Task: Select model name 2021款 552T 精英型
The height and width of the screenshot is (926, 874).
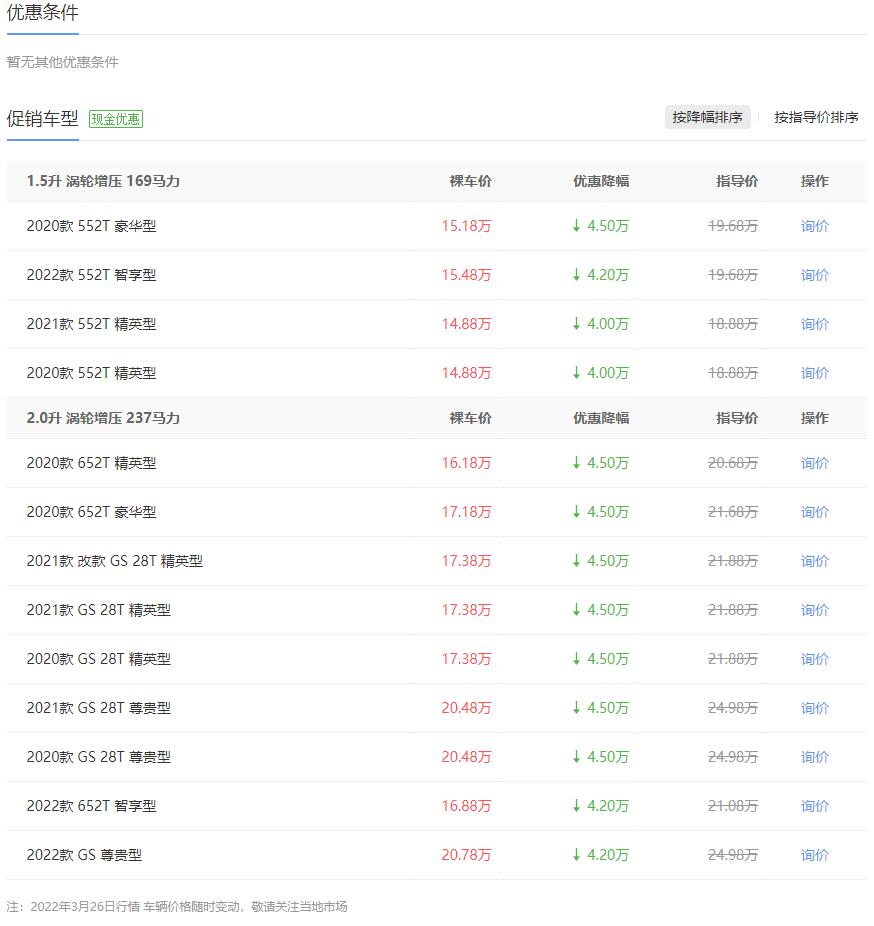Action: click(92, 324)
